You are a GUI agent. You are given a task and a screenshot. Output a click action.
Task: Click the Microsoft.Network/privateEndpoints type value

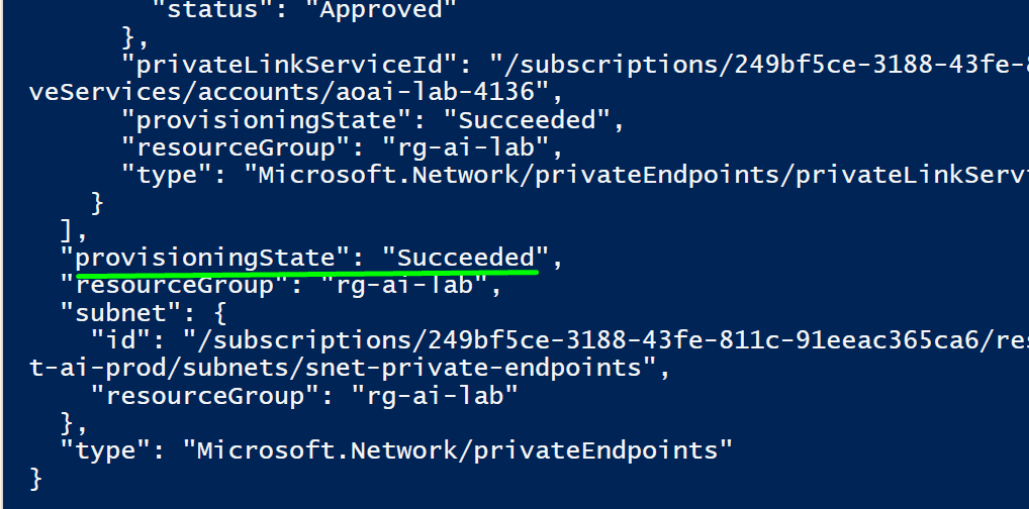457,451
